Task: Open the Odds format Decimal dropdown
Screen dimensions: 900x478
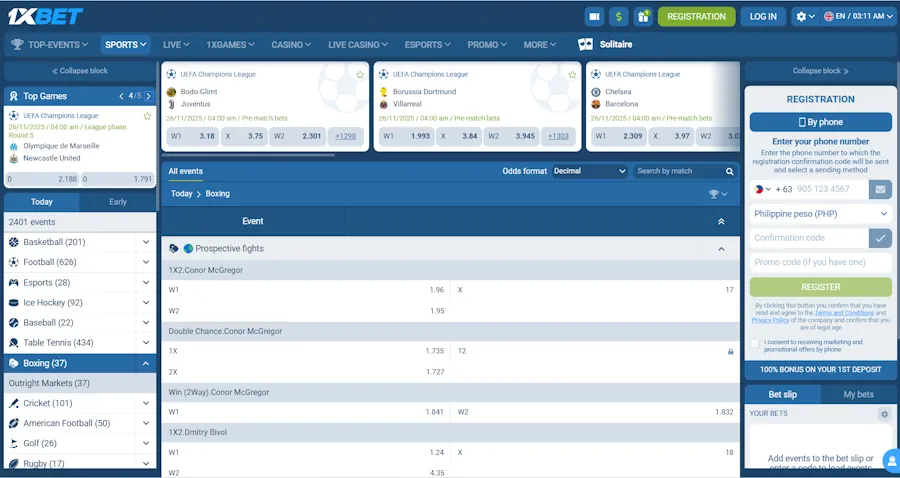Action: point(589,171)
